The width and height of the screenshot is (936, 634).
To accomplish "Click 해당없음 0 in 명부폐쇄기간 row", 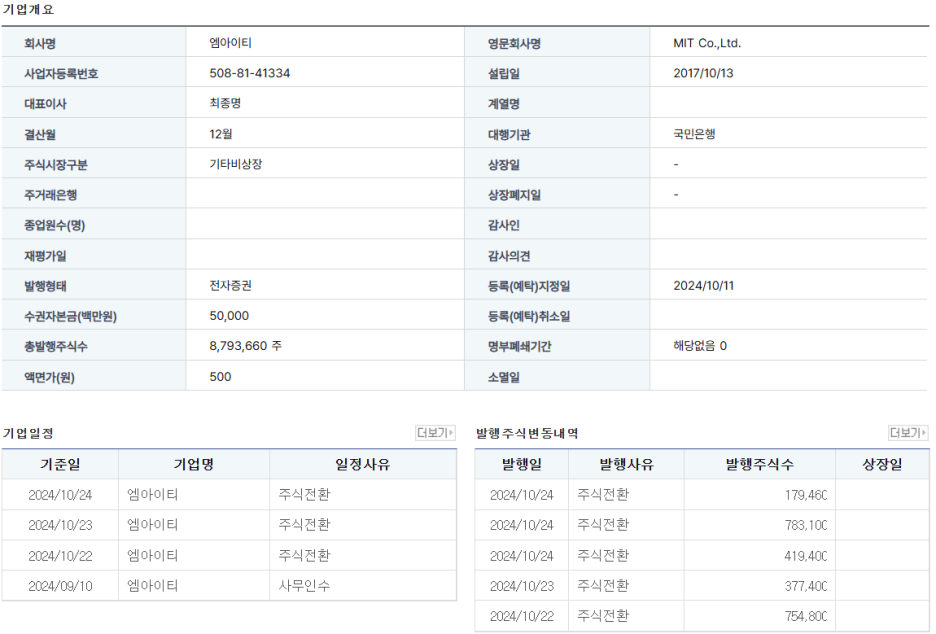I will point(700,346).
